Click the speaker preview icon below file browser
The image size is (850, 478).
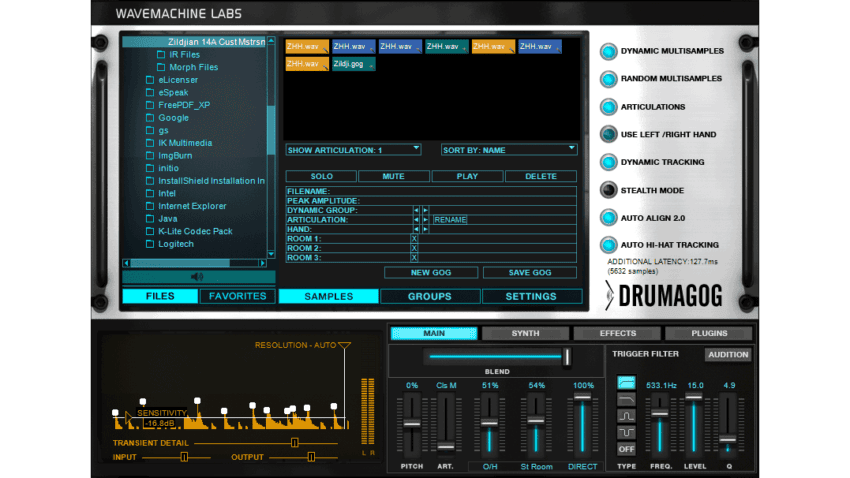tap(197, 276)
